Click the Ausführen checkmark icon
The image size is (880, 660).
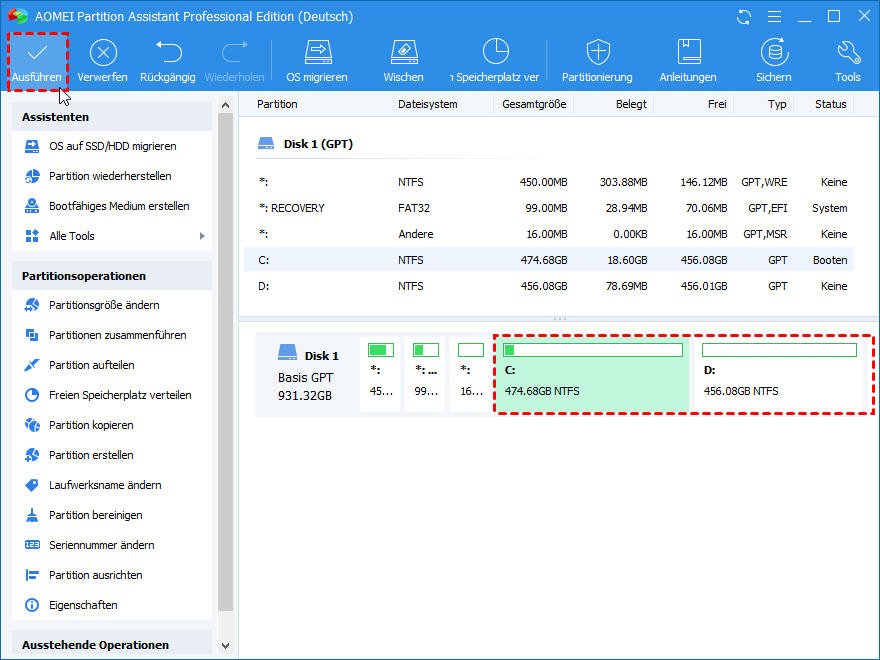[x=38, y=53]
